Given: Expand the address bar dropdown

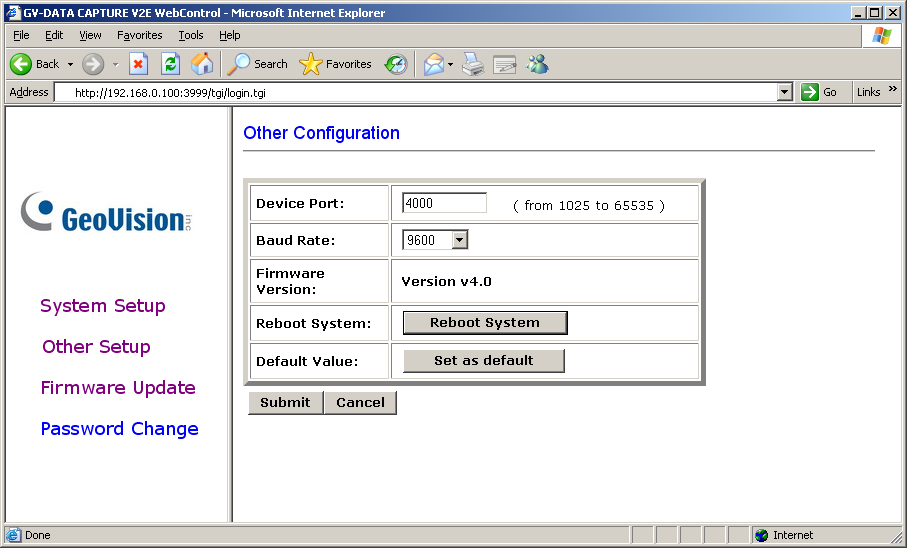Looking at the screenshot, I should (x=784, y=92).
